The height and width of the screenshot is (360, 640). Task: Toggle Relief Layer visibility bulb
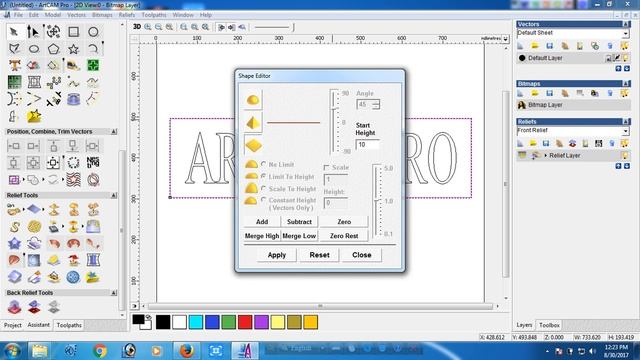(624, 156)
